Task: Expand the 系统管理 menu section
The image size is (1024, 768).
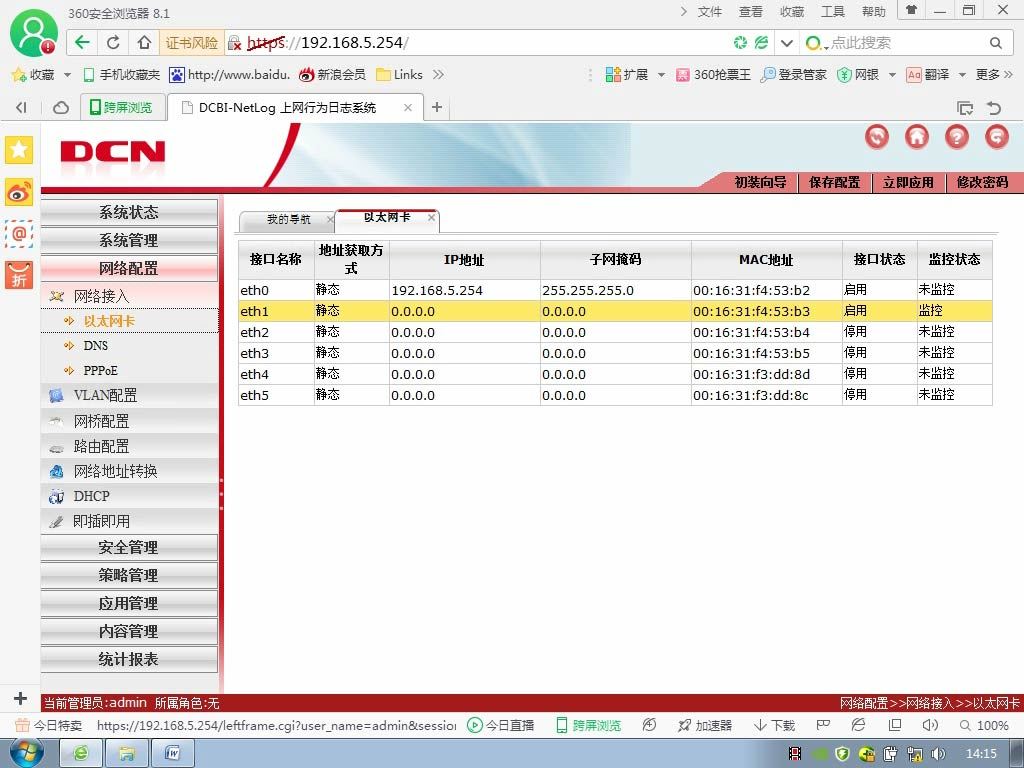Action: coord(129,240)
